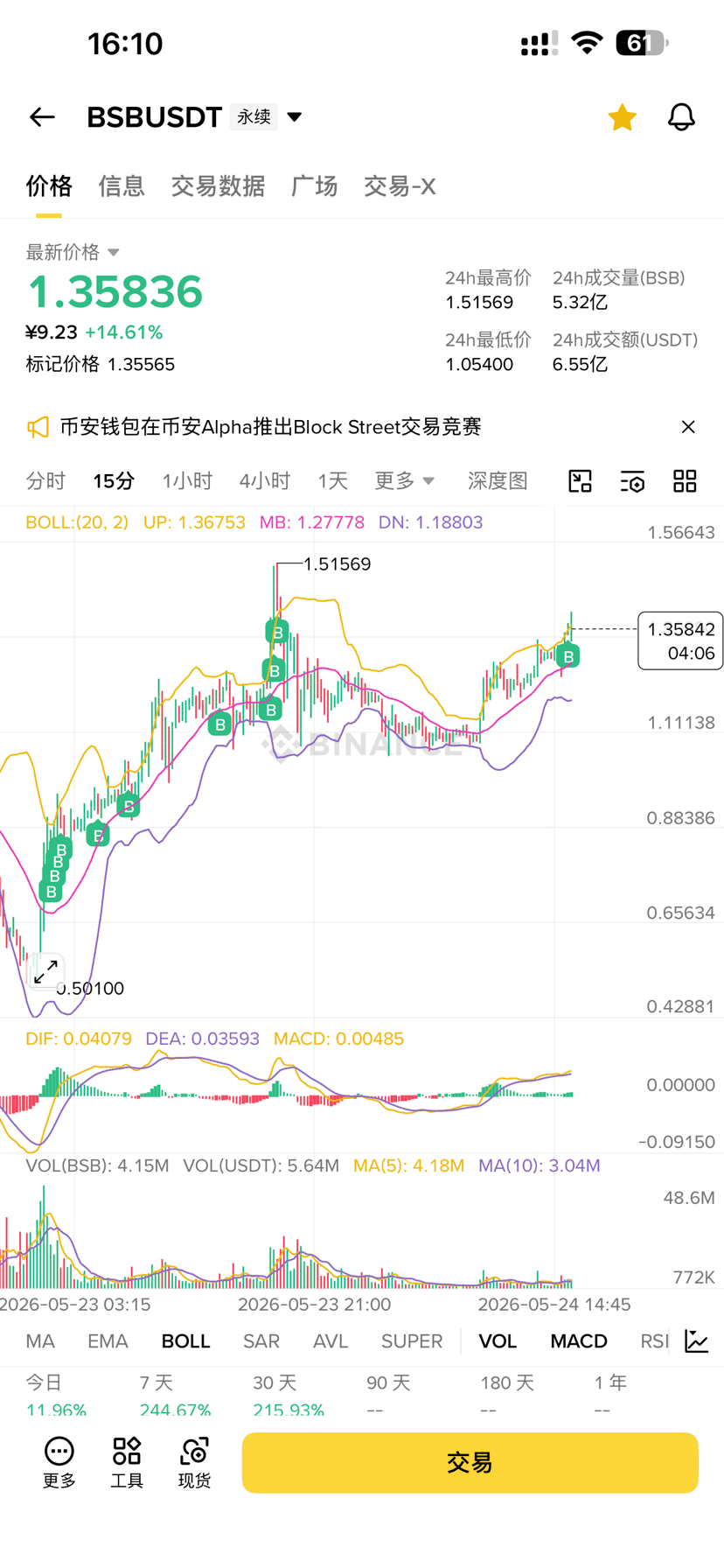Screen dimensions: 724x1568
Task: Open the chart layout grid icon
Action: coord(685,481)
